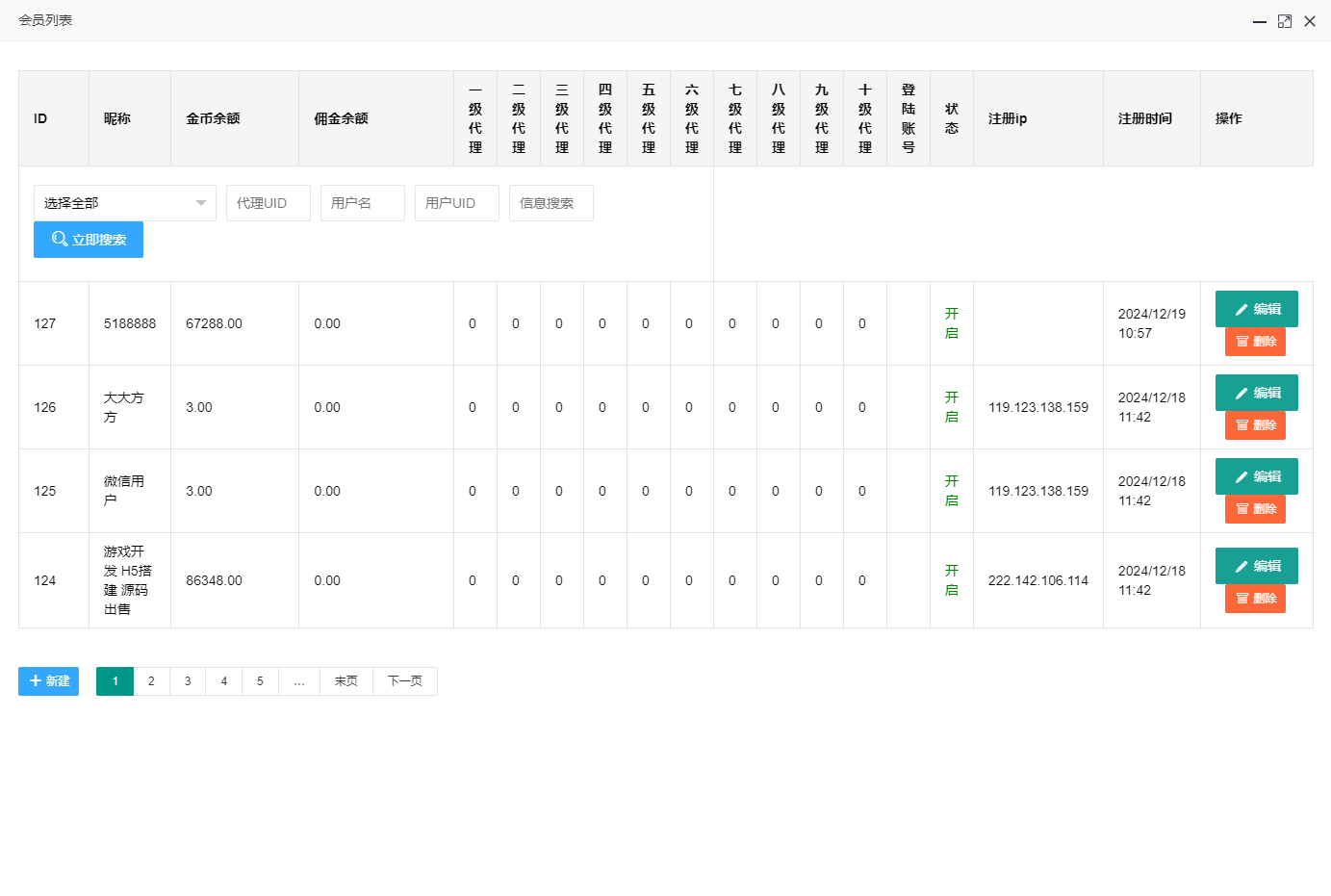1331x896 pixels.
Task: Toggle 开启 status for member 127
Action: click(x=951, y=323)
